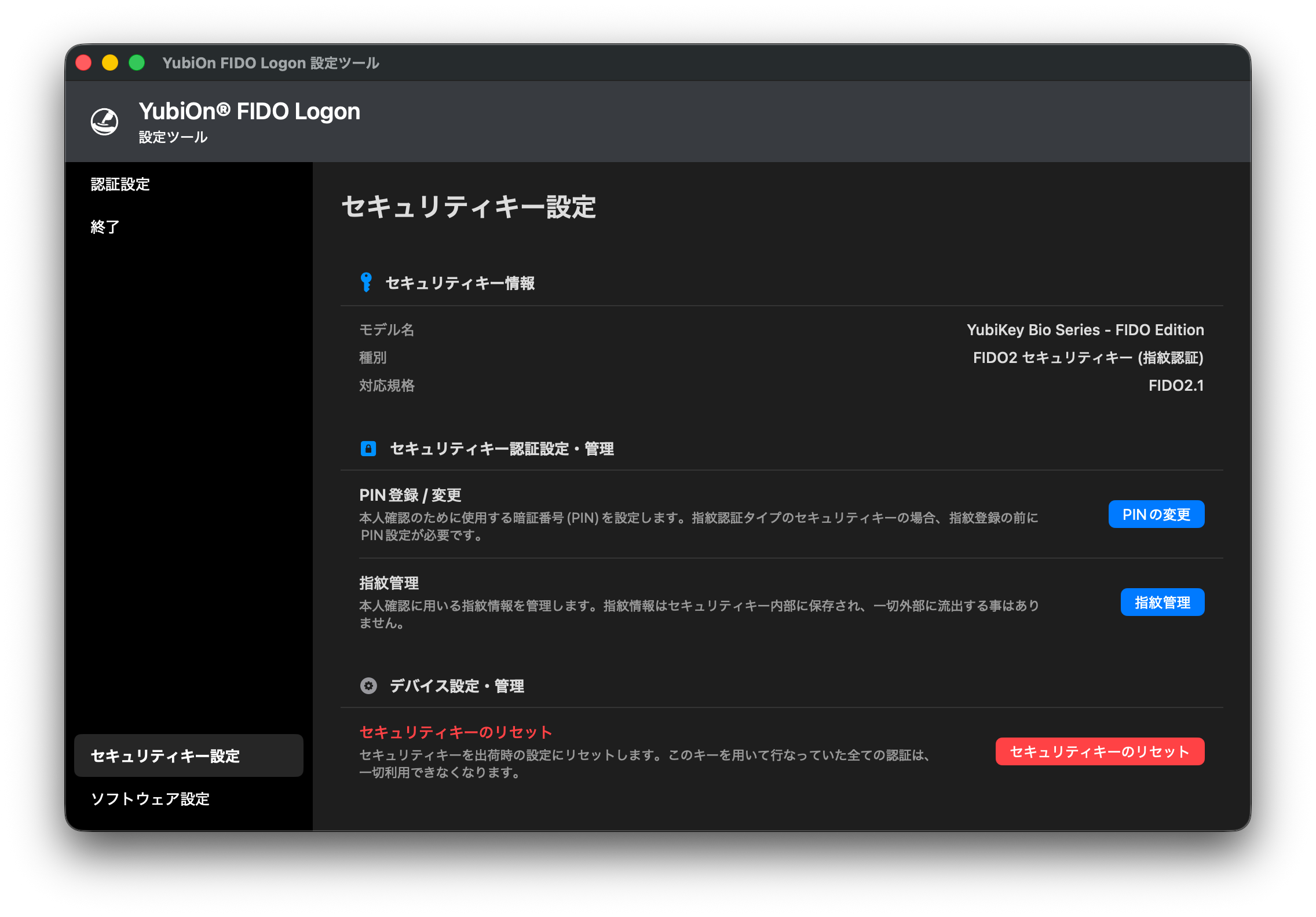
Task: Minimize the window with the yellow button
Action: pos(110,63)
